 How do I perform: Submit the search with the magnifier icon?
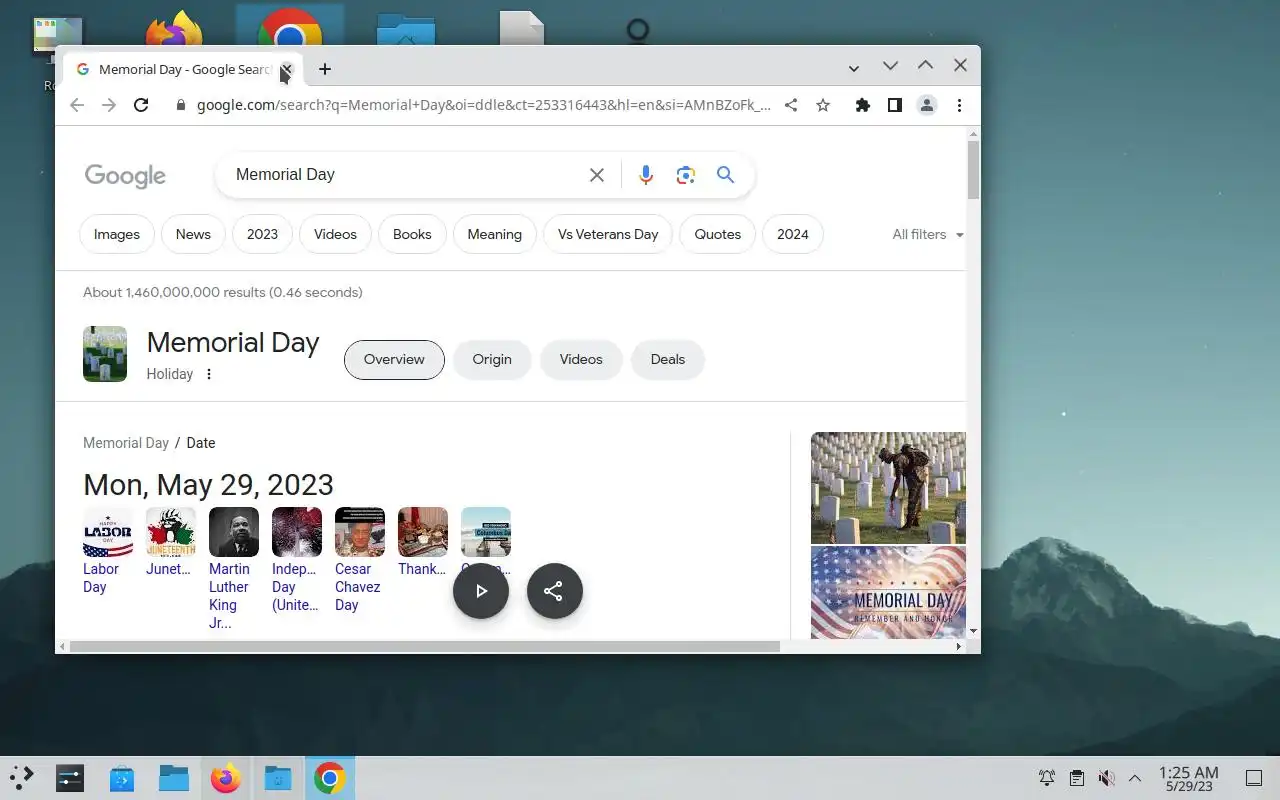[x=726, y=175]
